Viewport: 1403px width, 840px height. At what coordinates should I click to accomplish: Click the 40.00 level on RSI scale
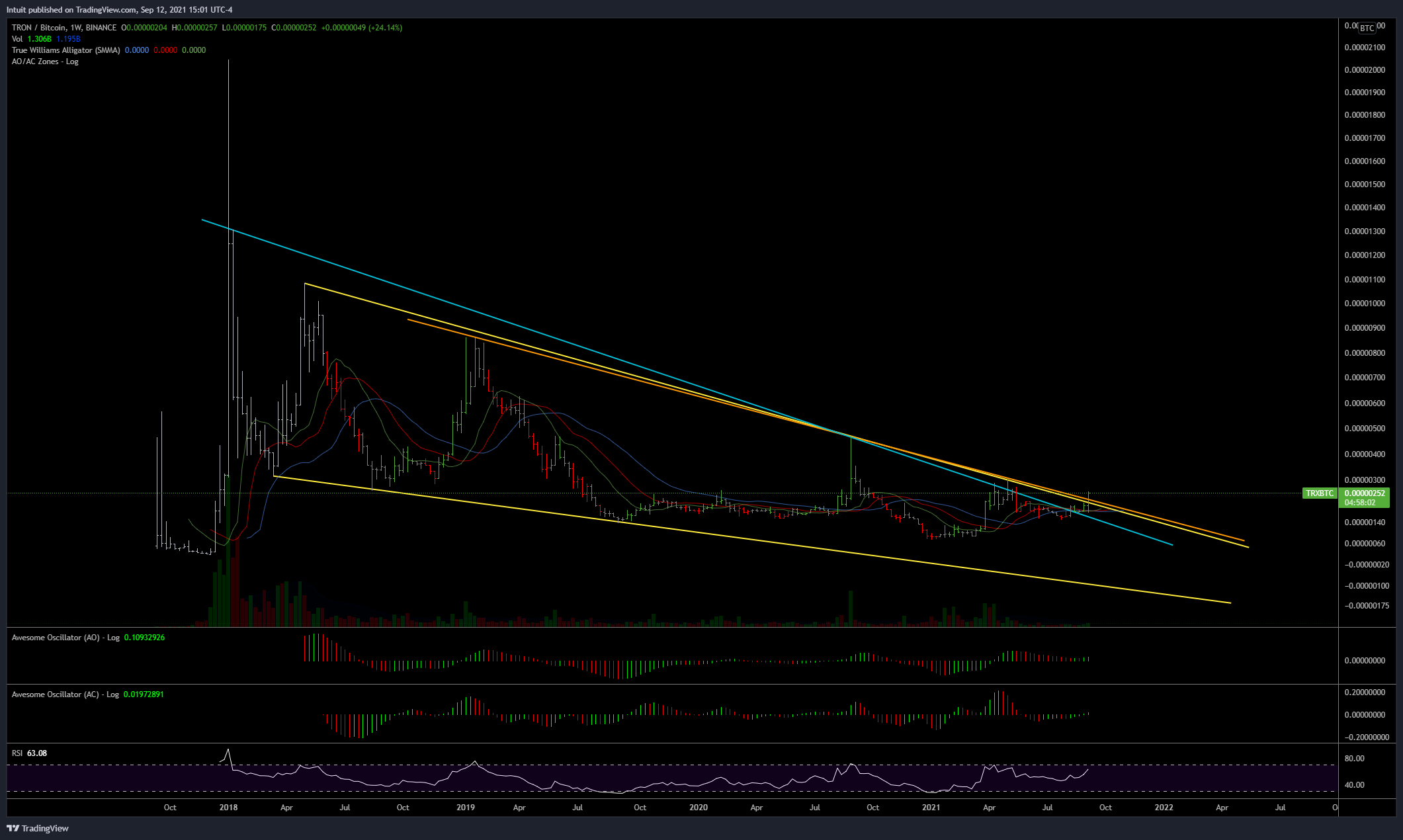coord(1355,785)
